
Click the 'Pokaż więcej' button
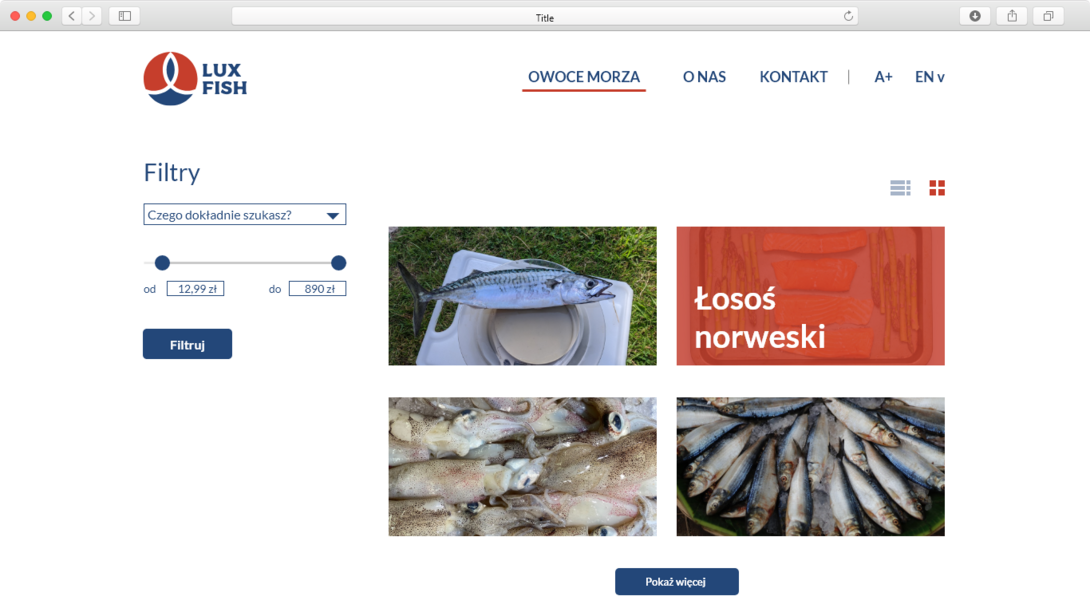[676, 582]
